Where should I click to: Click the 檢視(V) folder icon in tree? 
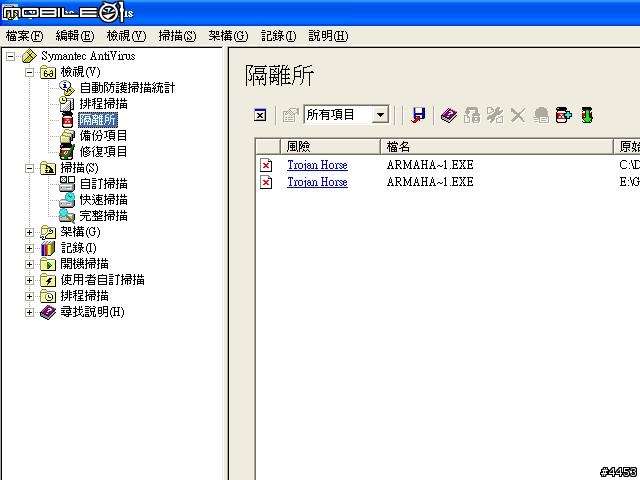[x=48, y=72]
